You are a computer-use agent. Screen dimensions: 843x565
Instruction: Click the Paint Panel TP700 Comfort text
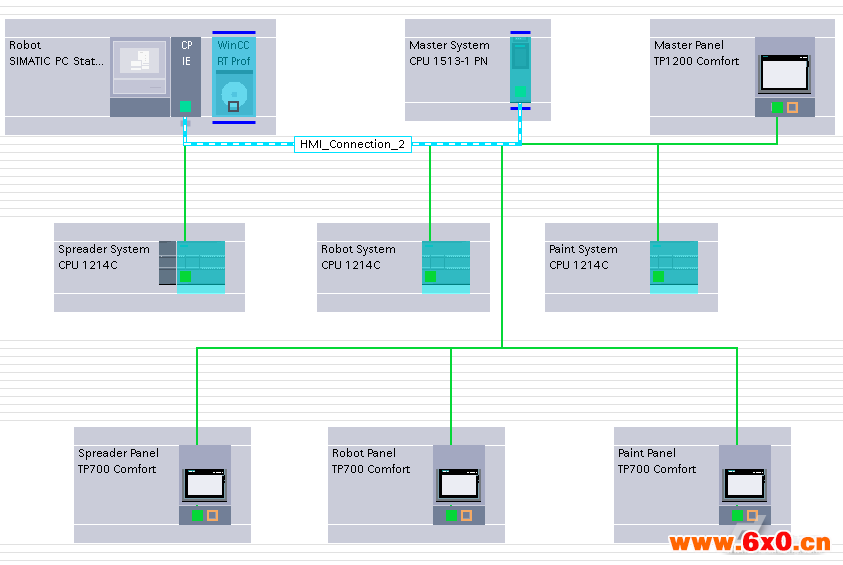point(657,469)
